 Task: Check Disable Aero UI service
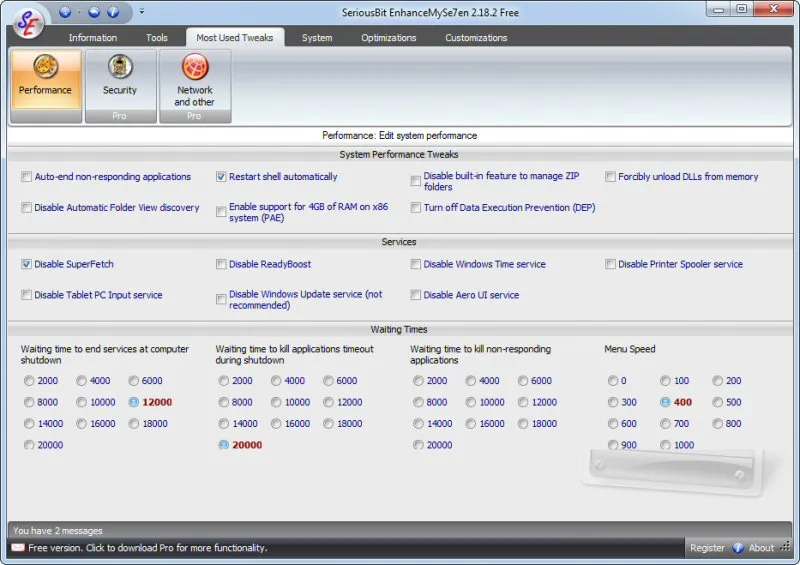pos(415,294)
